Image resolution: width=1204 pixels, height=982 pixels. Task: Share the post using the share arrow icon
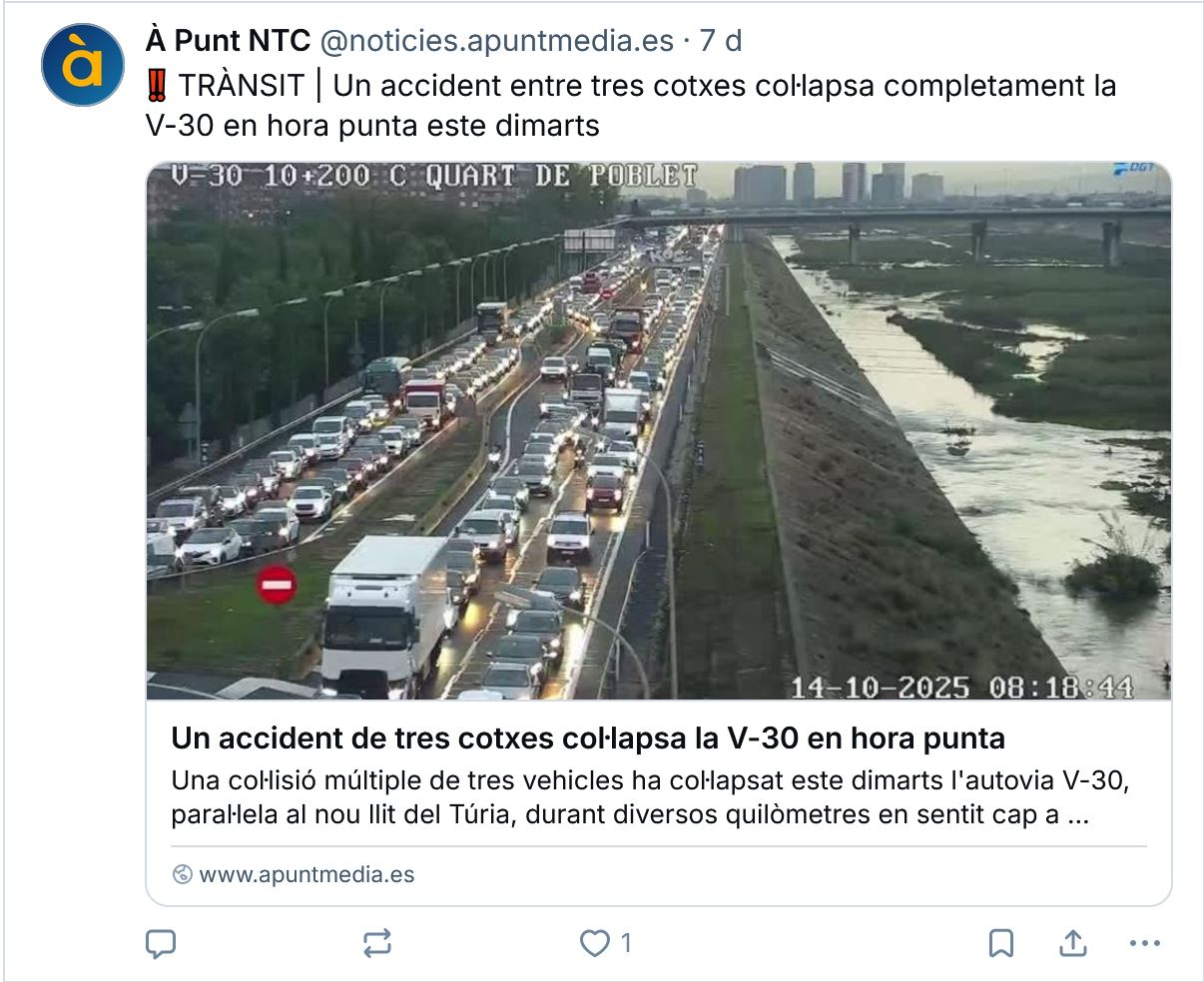(1073, 942)
